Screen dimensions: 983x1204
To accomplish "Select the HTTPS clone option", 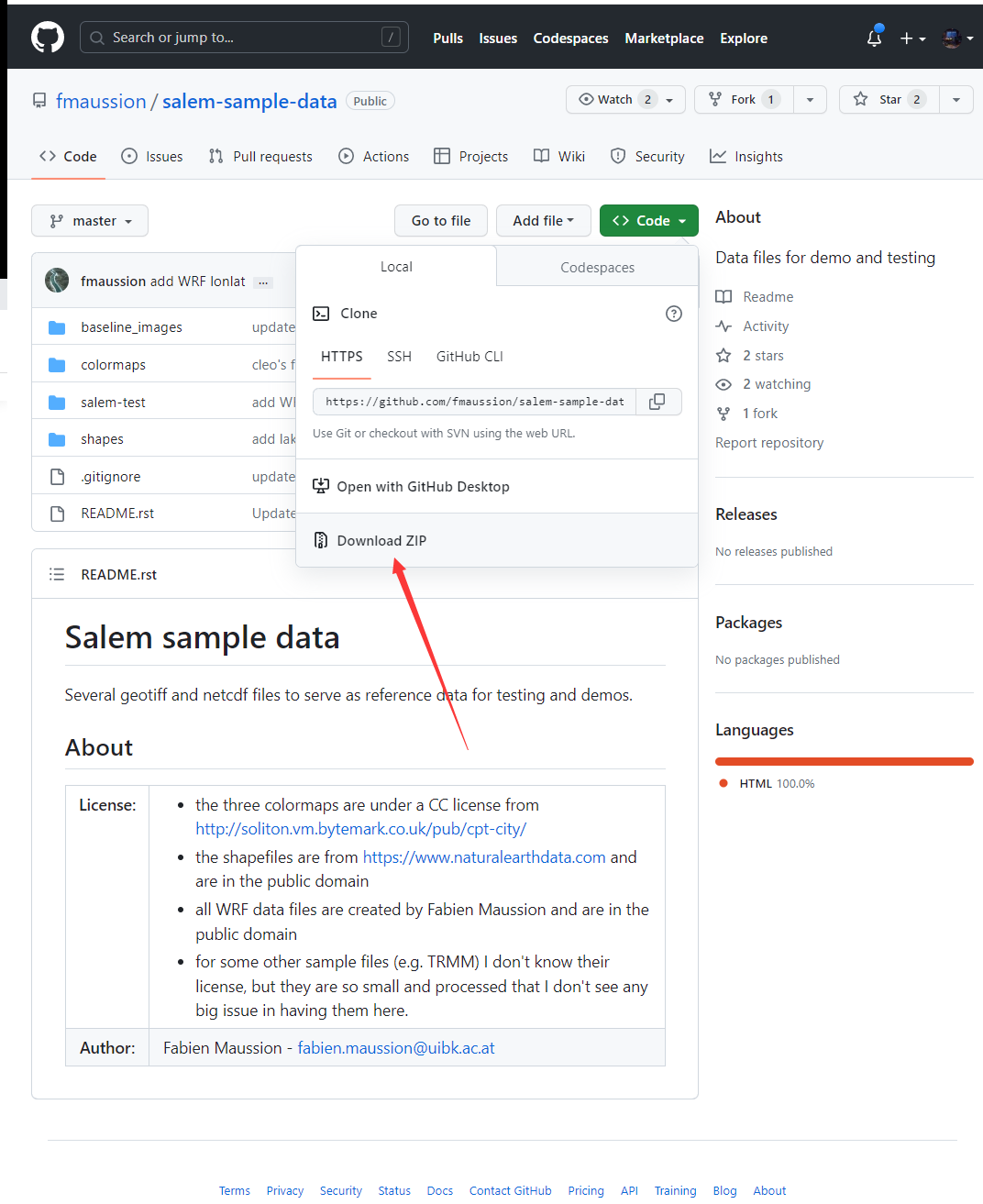I will [x=342, y=357].
